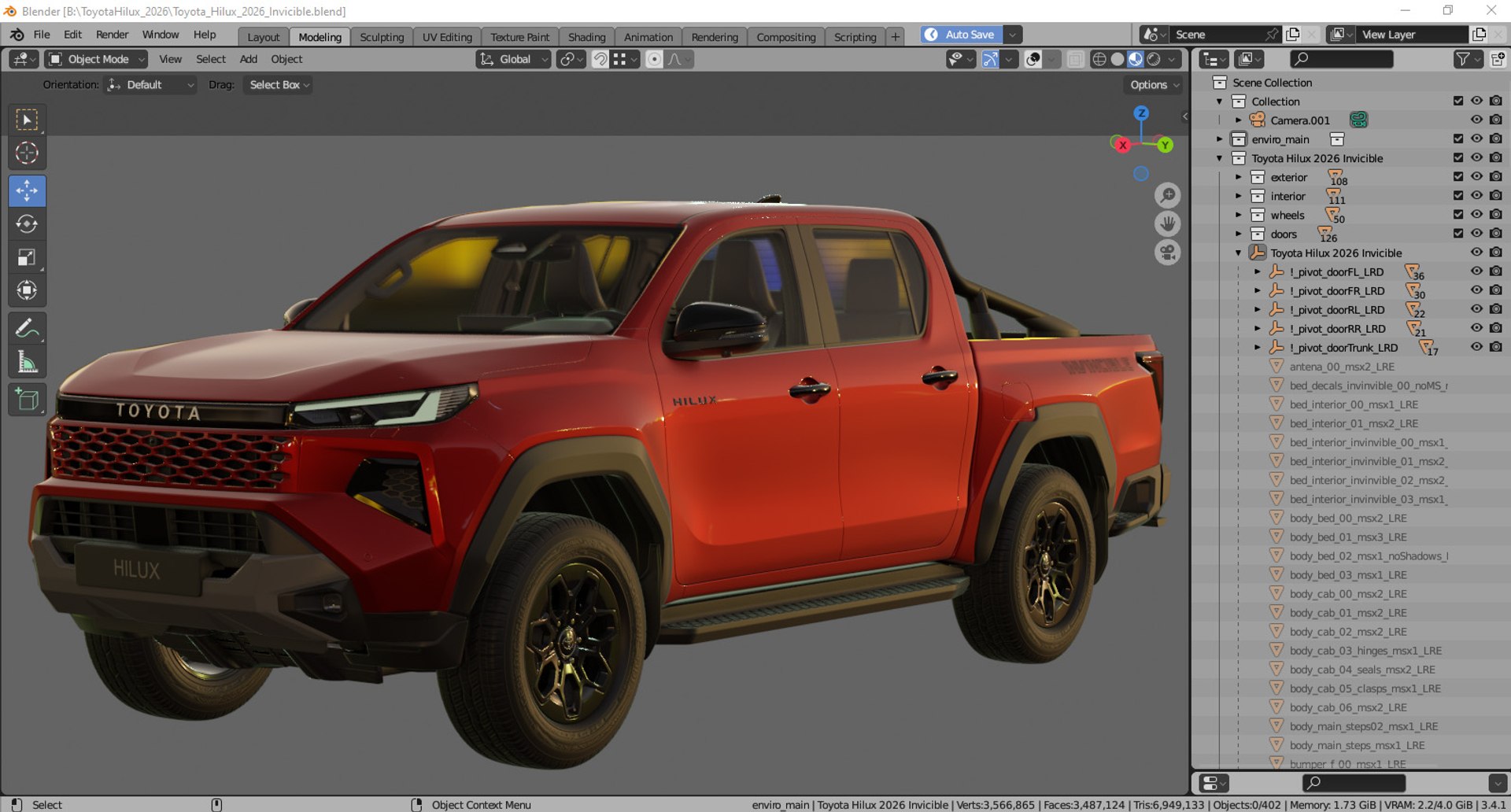The width and height of the screenshot is (1511, 812).
Task: Open the Render menu
Action: tap(112, 35)
